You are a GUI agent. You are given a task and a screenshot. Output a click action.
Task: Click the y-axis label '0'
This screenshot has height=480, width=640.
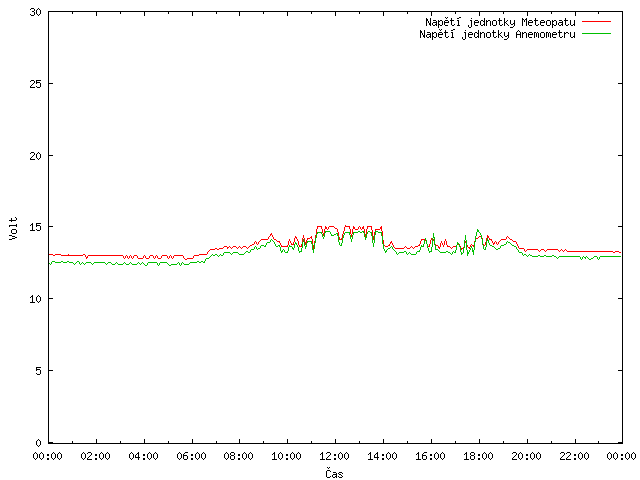(x=38, y=443)
